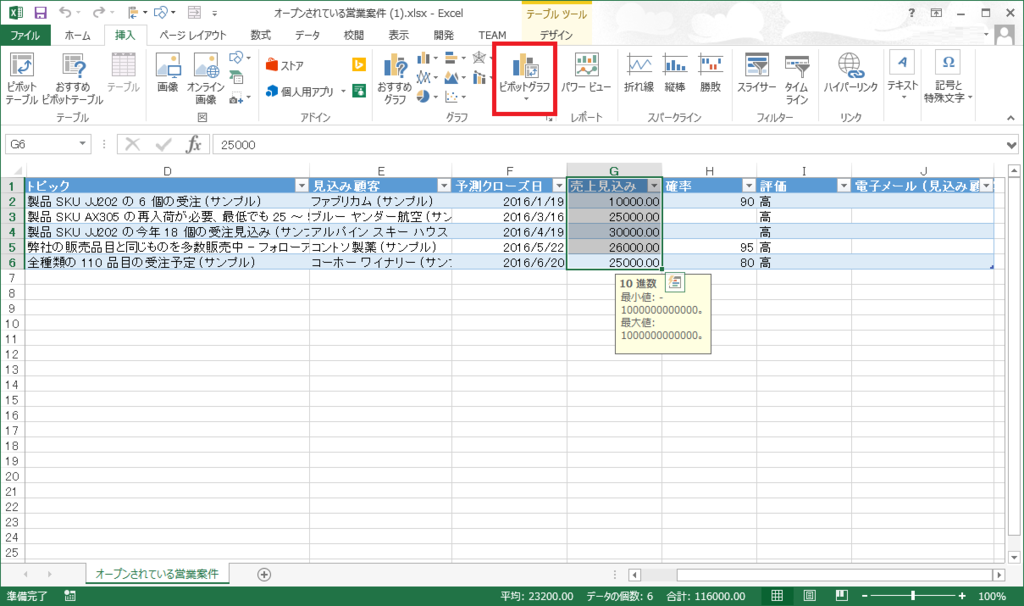
Task: Zoom in with plus button
Action: click(962, 596)
